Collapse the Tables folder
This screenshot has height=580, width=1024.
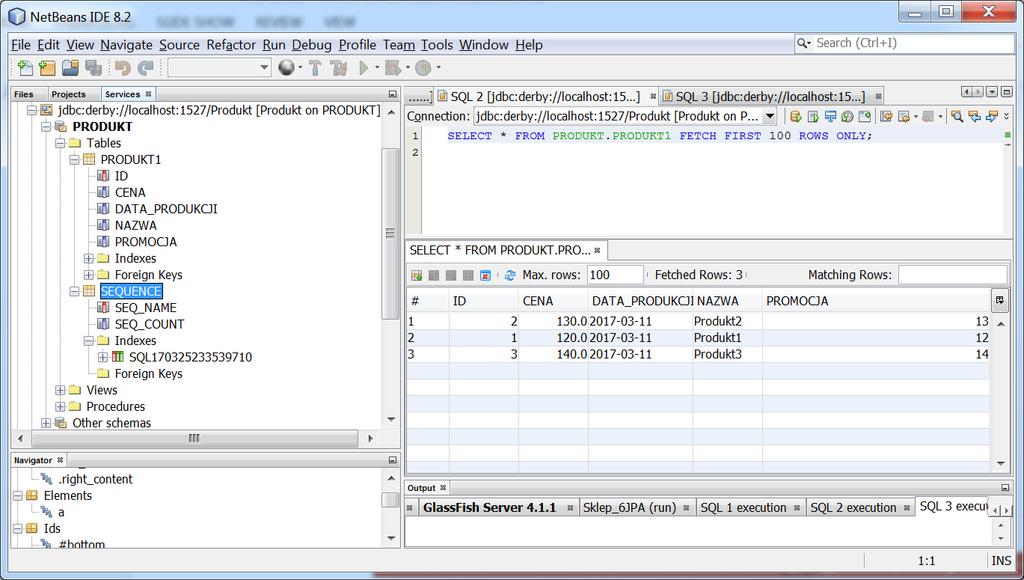60,143
